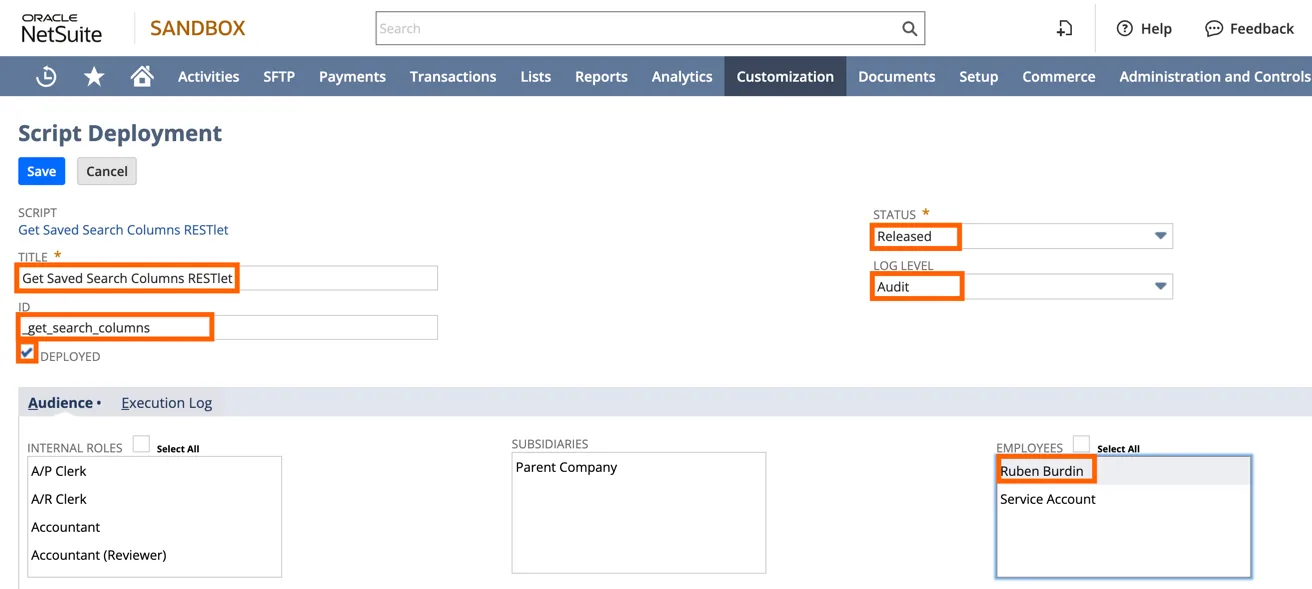Open the Administration and Controls menu
The height and width of the screenshot is (589, 1312).
[1214, 76]
